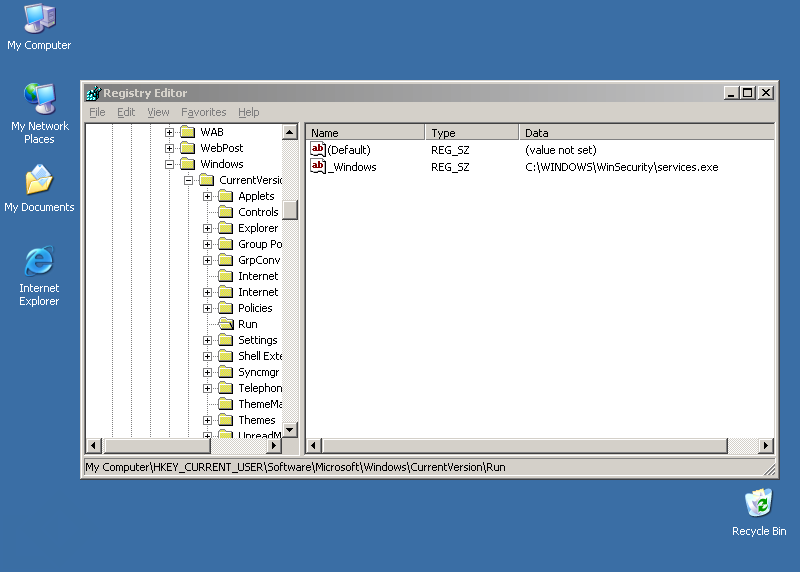Expand the Applets key
This screenshot has height=572, width=800.
tap(207, 196)
